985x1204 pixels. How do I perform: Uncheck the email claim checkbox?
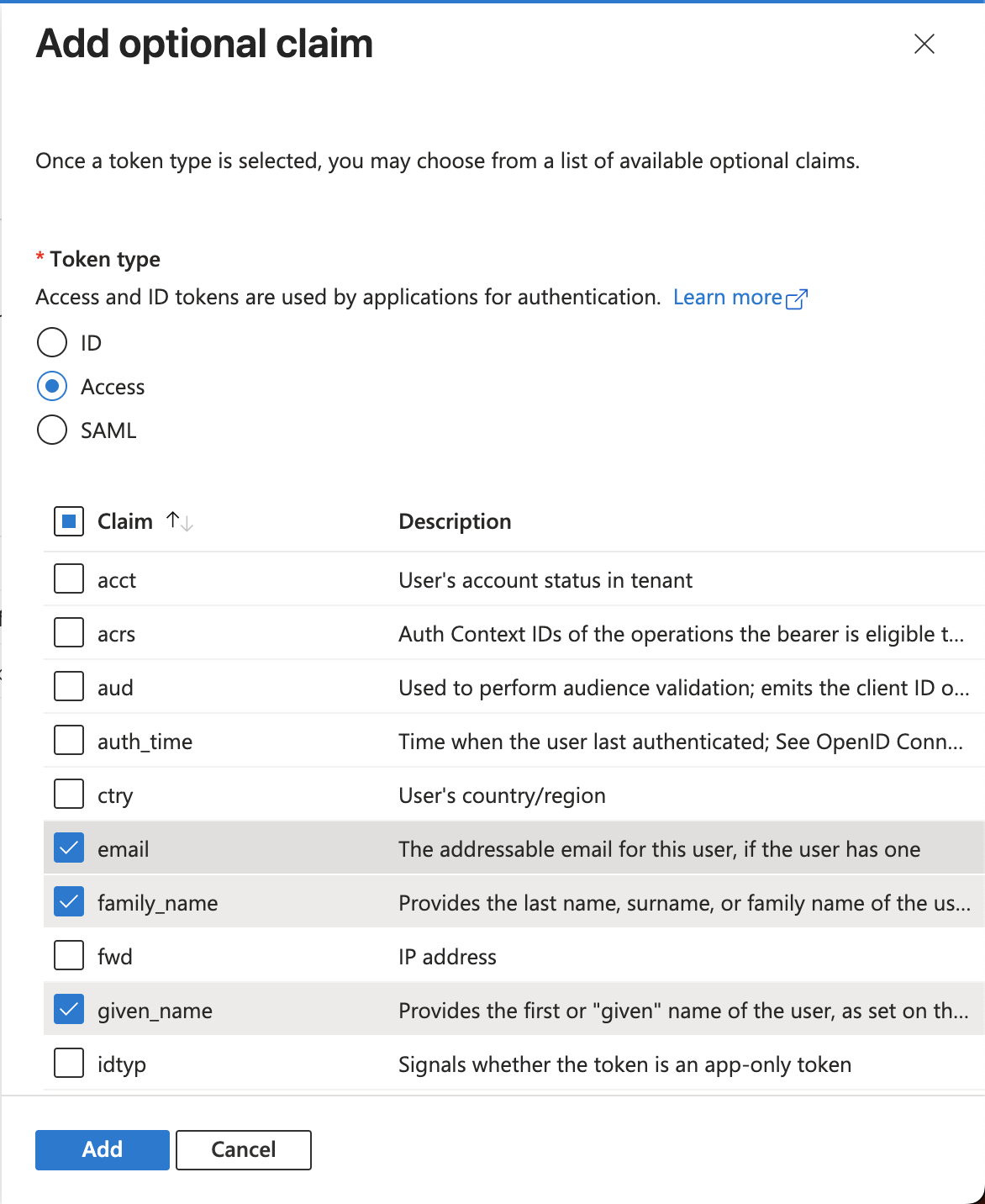[69, 848]
